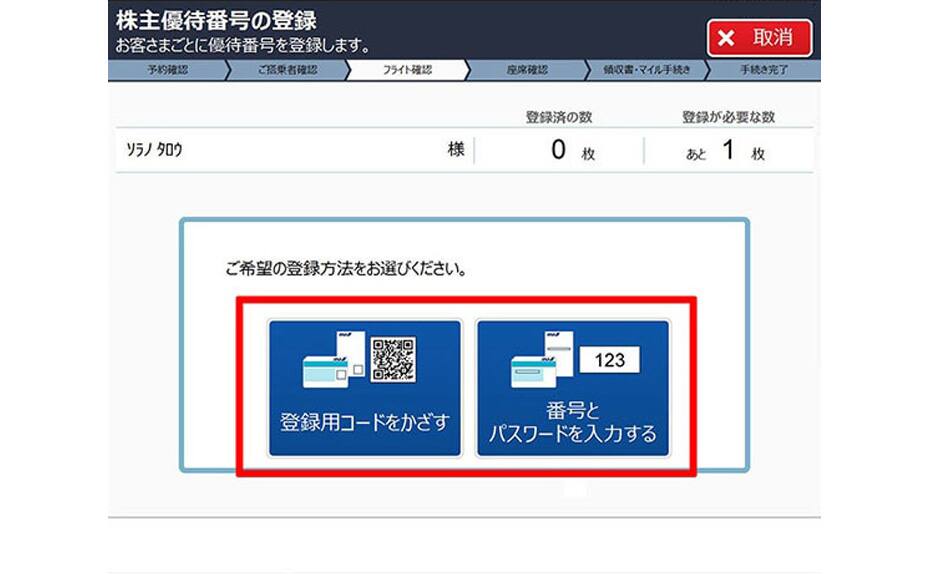
Task: Select the フライト確認 step
Action: [407, 69]
